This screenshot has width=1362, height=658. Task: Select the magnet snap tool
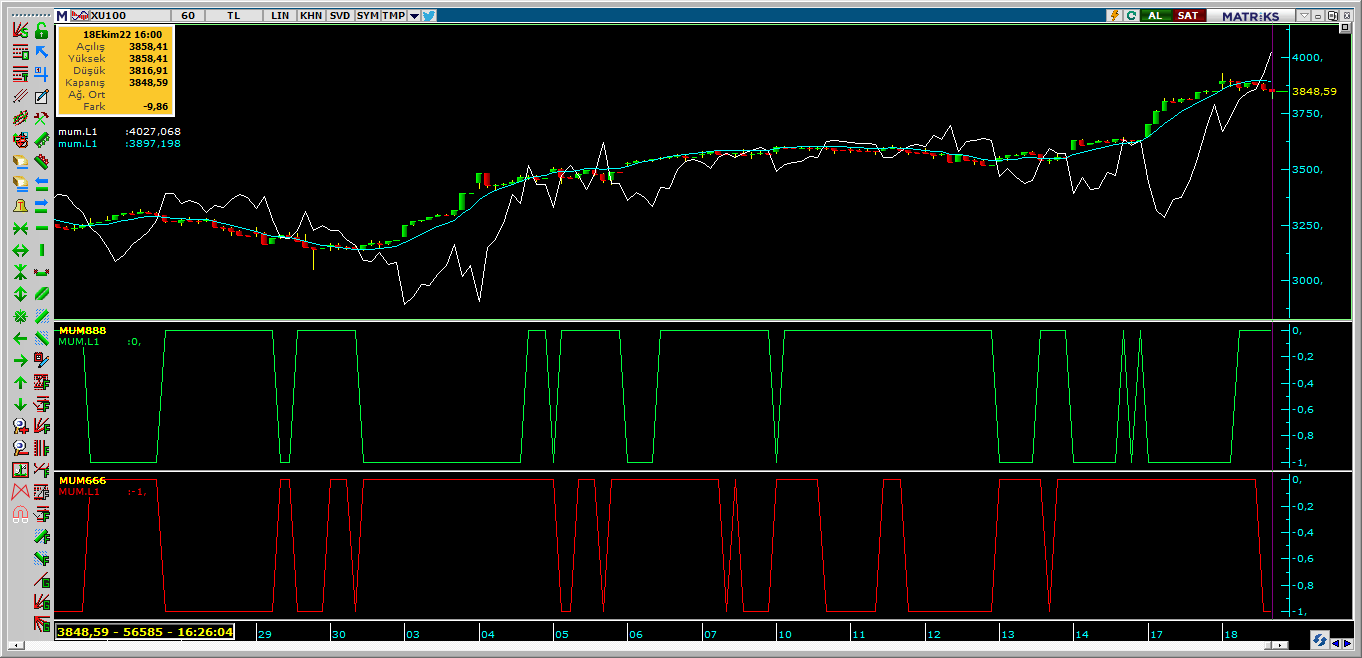[x=20, y=514]
